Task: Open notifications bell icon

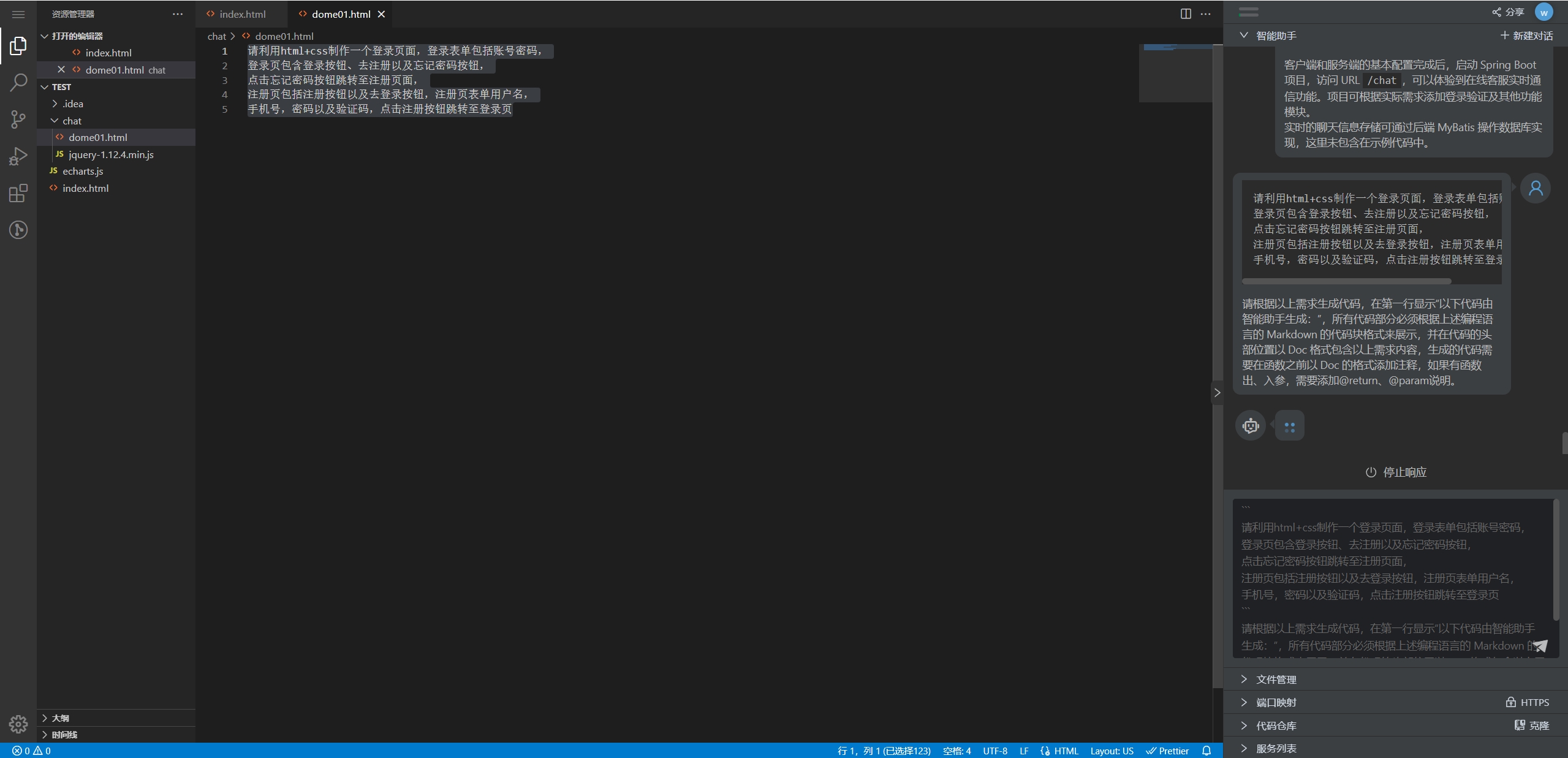Action: click(x=1206, y=751)
